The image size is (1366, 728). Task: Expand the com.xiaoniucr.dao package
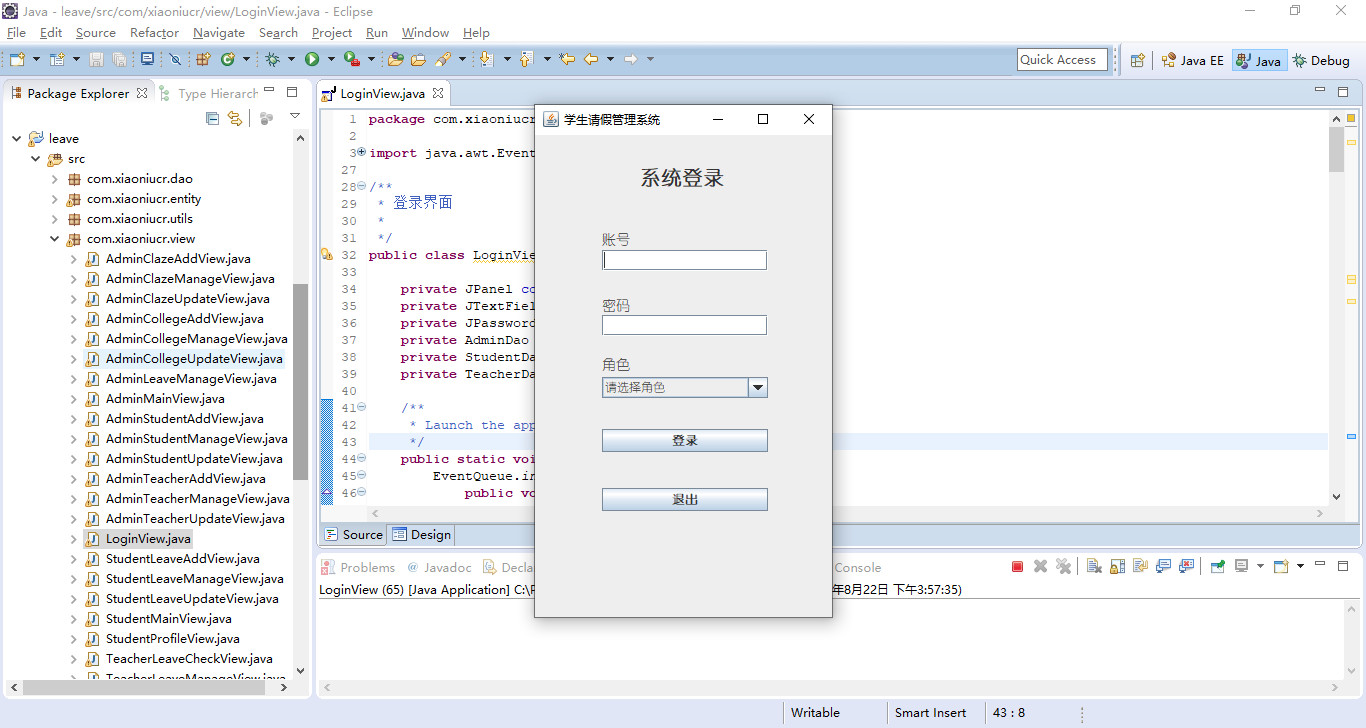coord(54,179)
